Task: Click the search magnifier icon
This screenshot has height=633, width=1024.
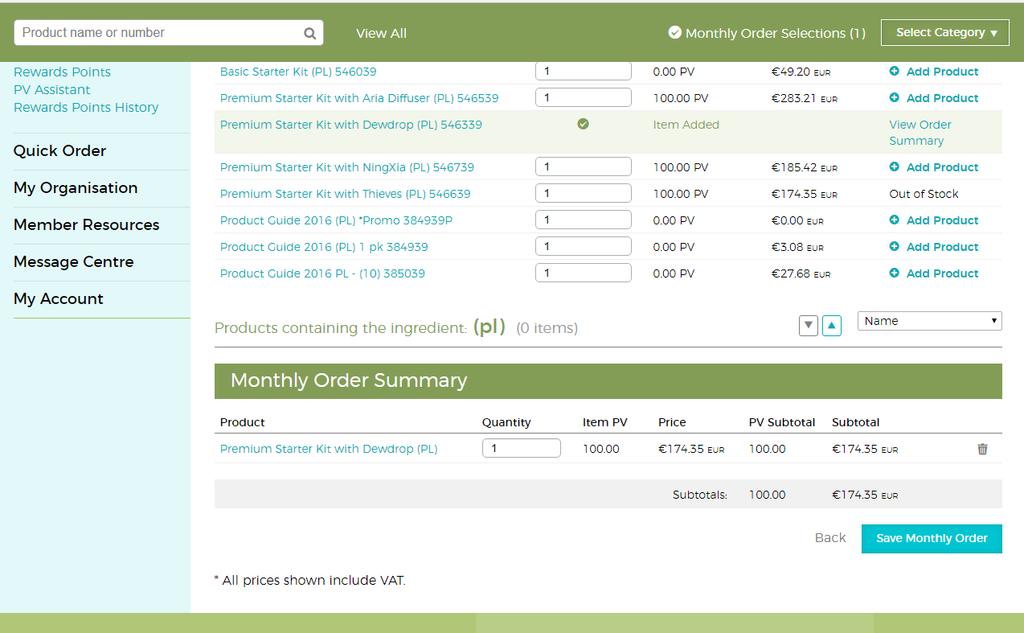Action: [310, 33]
